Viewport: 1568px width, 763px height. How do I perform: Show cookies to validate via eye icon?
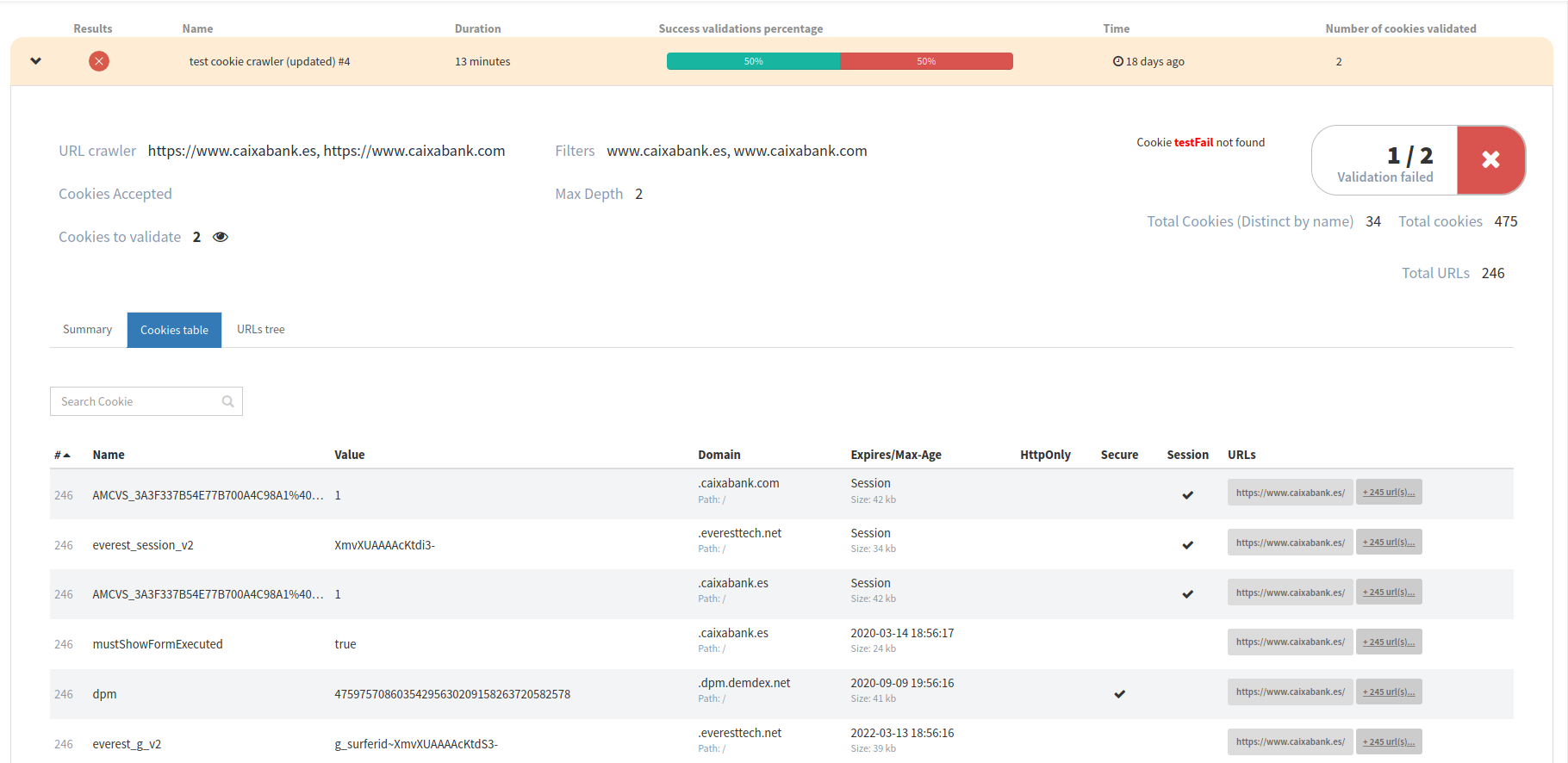coord(221,237)
